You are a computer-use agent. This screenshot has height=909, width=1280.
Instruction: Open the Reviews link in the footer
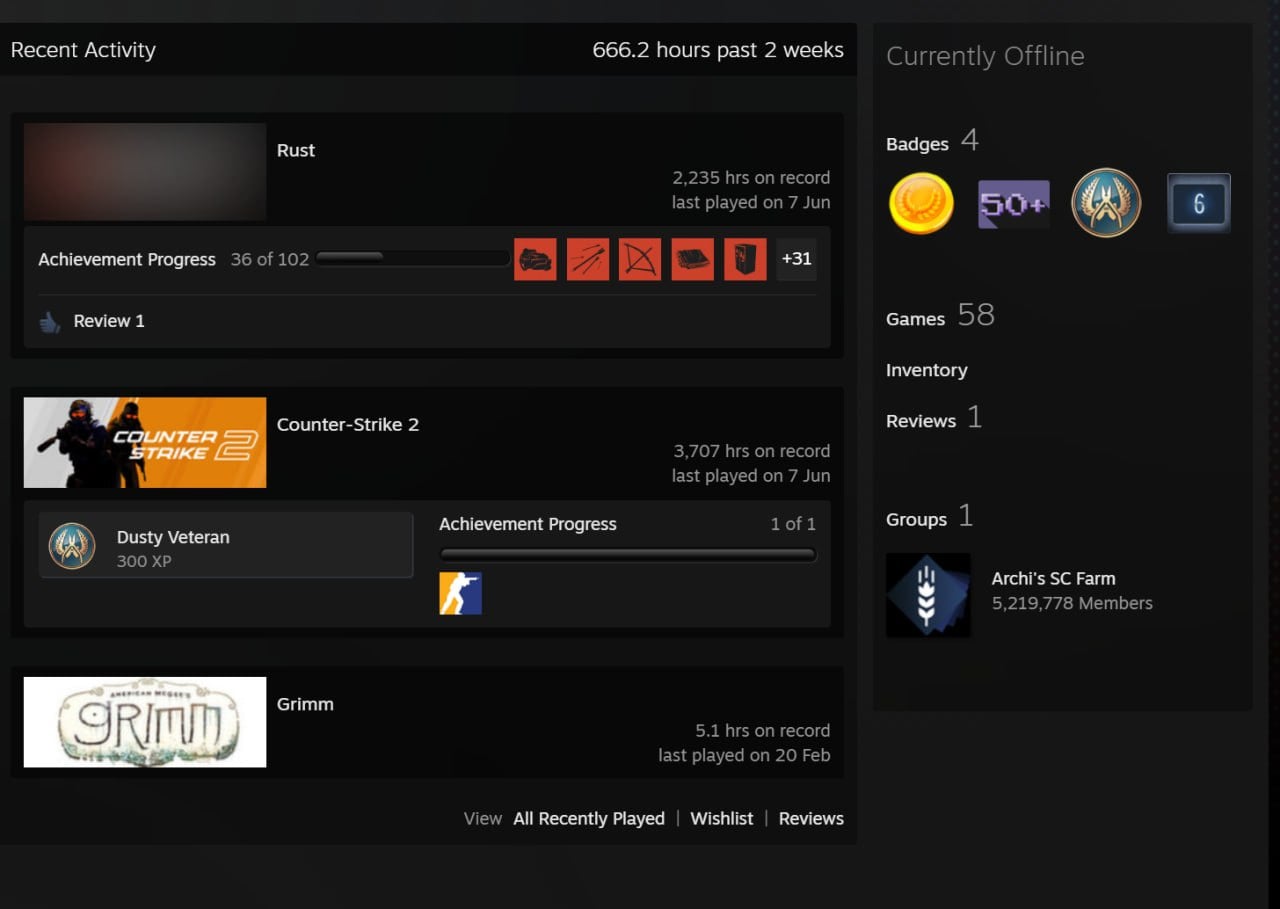[811, 818]
